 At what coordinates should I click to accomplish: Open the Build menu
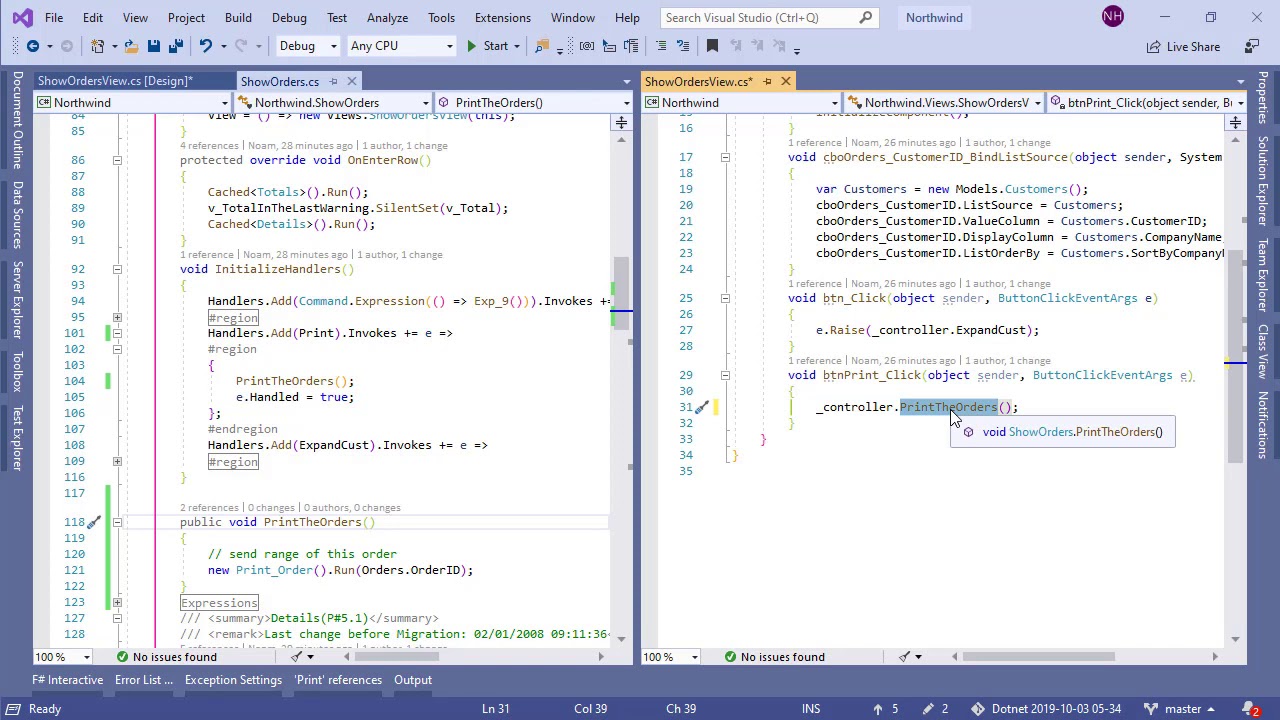[x=238, y=17]
